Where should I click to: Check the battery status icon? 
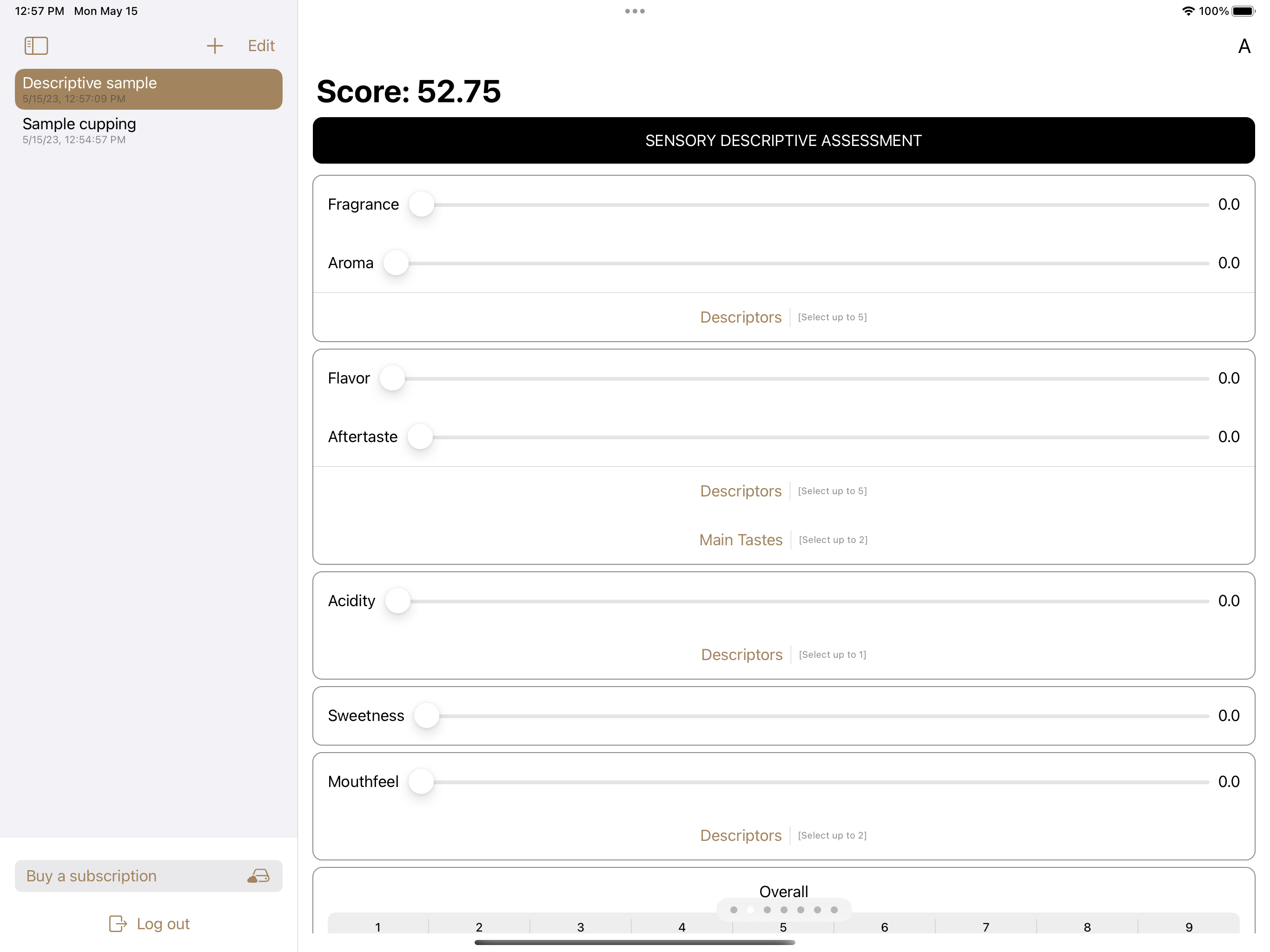pos(1244,11)
